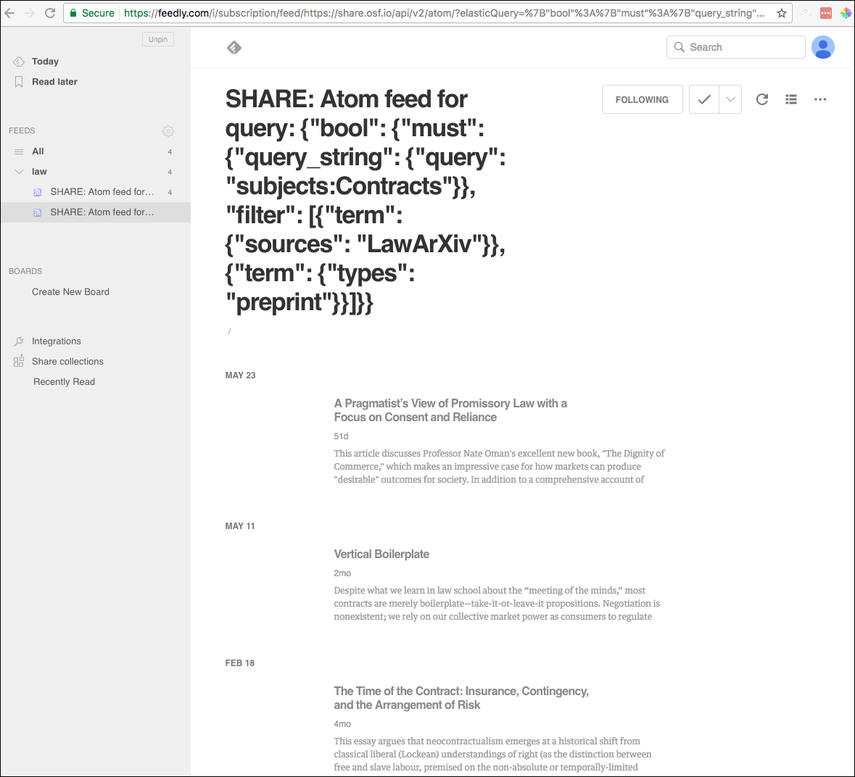Click into the Search field
The height and width of the screenshot is (777, 855).
(736, 47)
